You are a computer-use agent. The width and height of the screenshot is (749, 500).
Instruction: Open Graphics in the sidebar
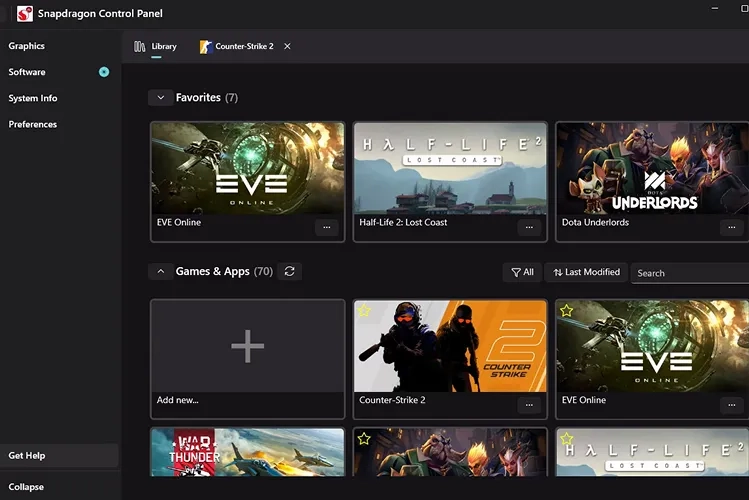point(27,46)
